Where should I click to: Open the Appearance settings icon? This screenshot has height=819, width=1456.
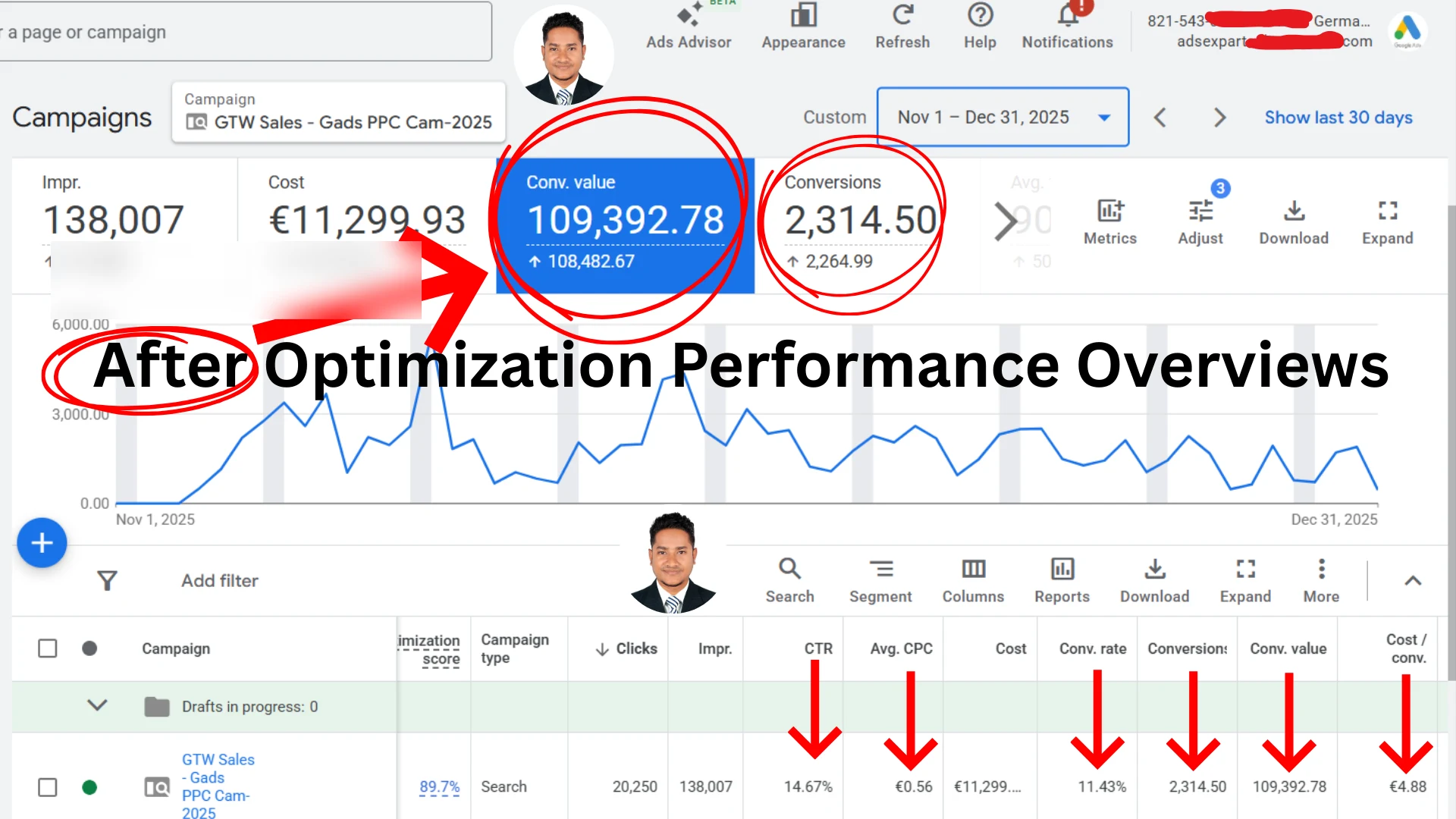coord(803,15)
